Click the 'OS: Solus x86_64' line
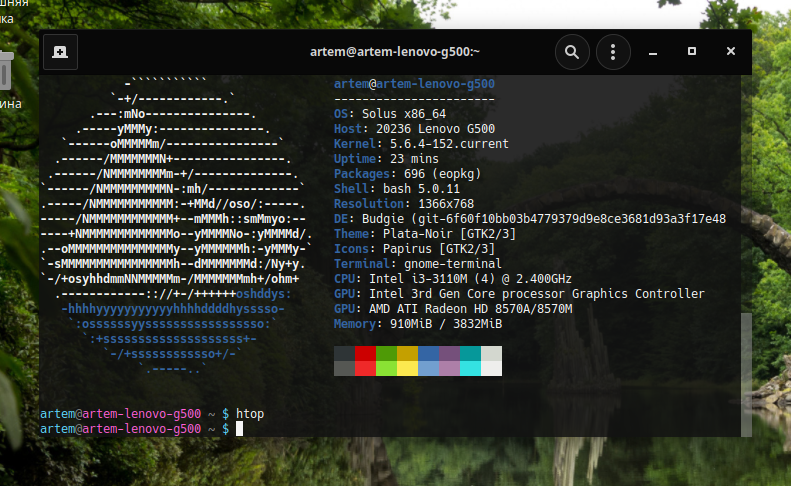Screen dimensions: 791x486 pos(390,114)
